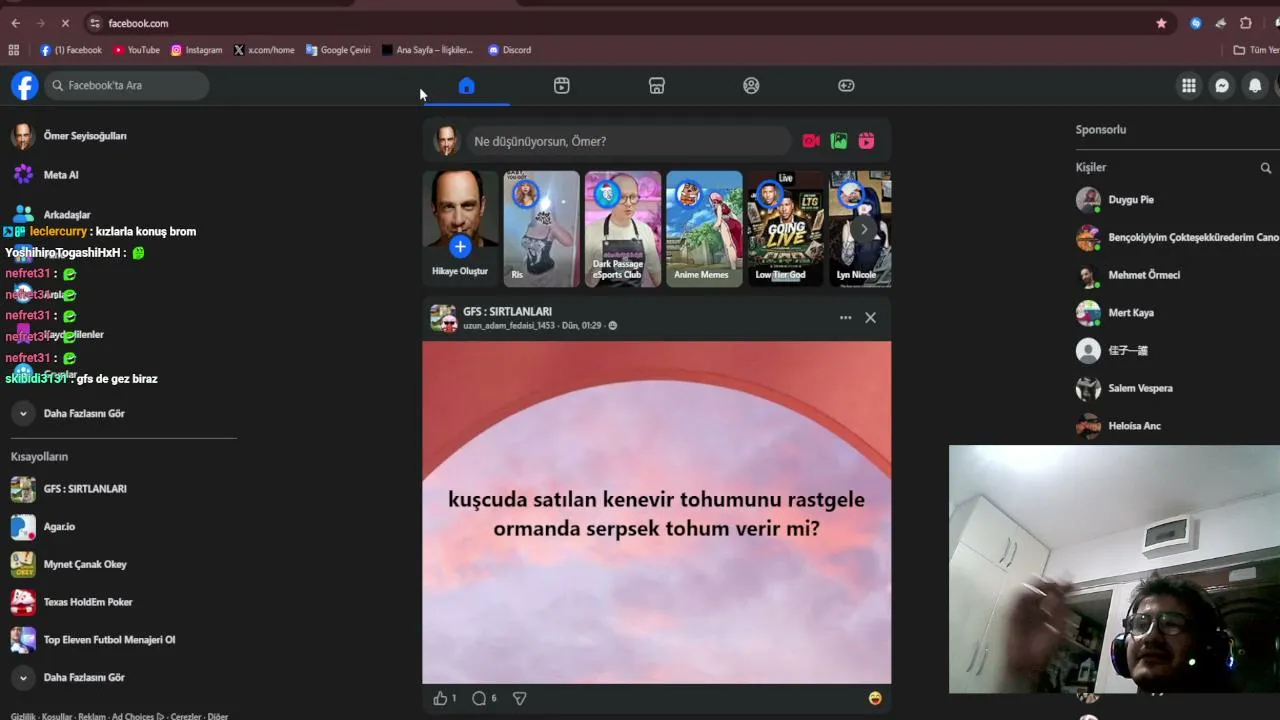Viewport: 1280px width, 720px height.
Task: Go to Facebook Home tab
Action: point(466,86)
